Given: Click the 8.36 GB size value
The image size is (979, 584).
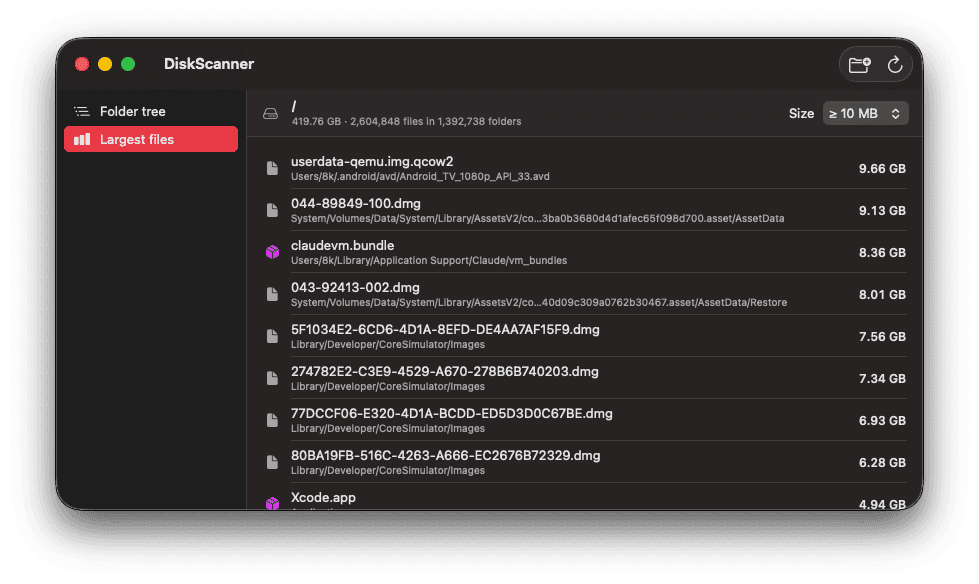Looking at the screenshot, I should 882,252.
